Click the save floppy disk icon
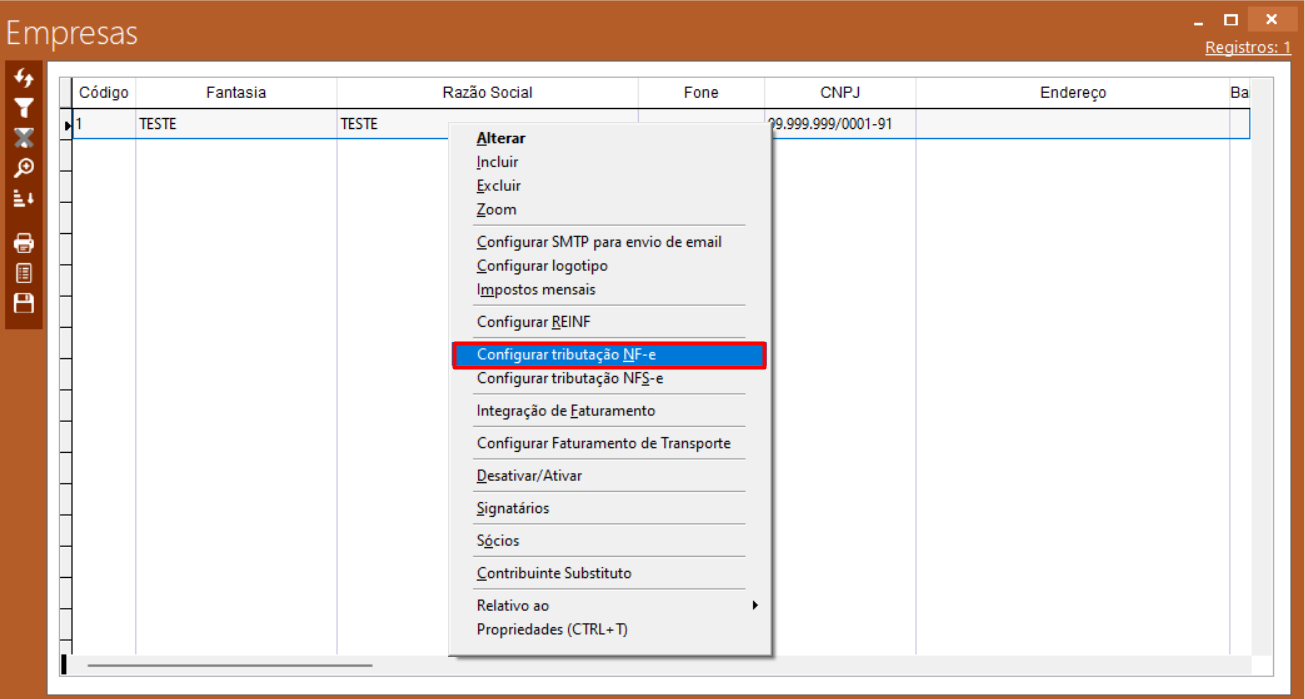Image resolution: width=1305 pixels, height=699 pixels. 24,303
